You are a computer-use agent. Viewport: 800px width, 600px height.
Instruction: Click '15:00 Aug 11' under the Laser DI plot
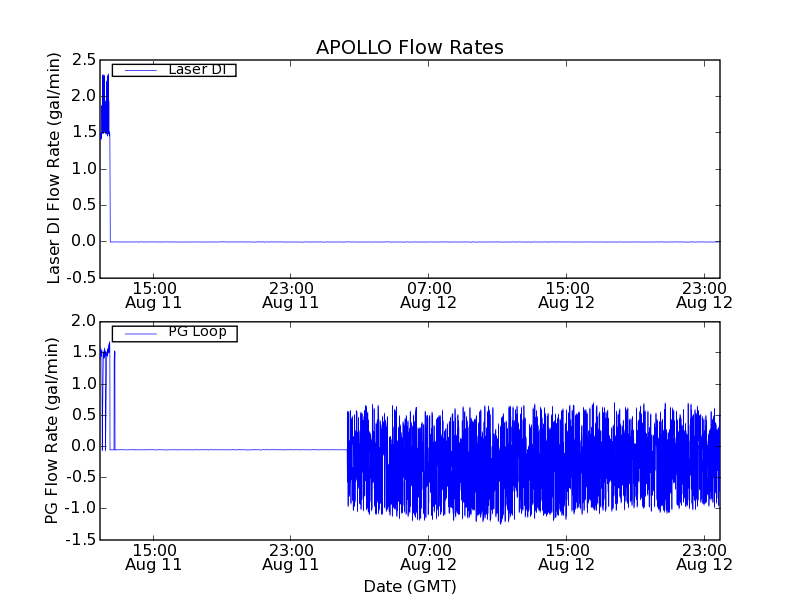click(154, 296)
